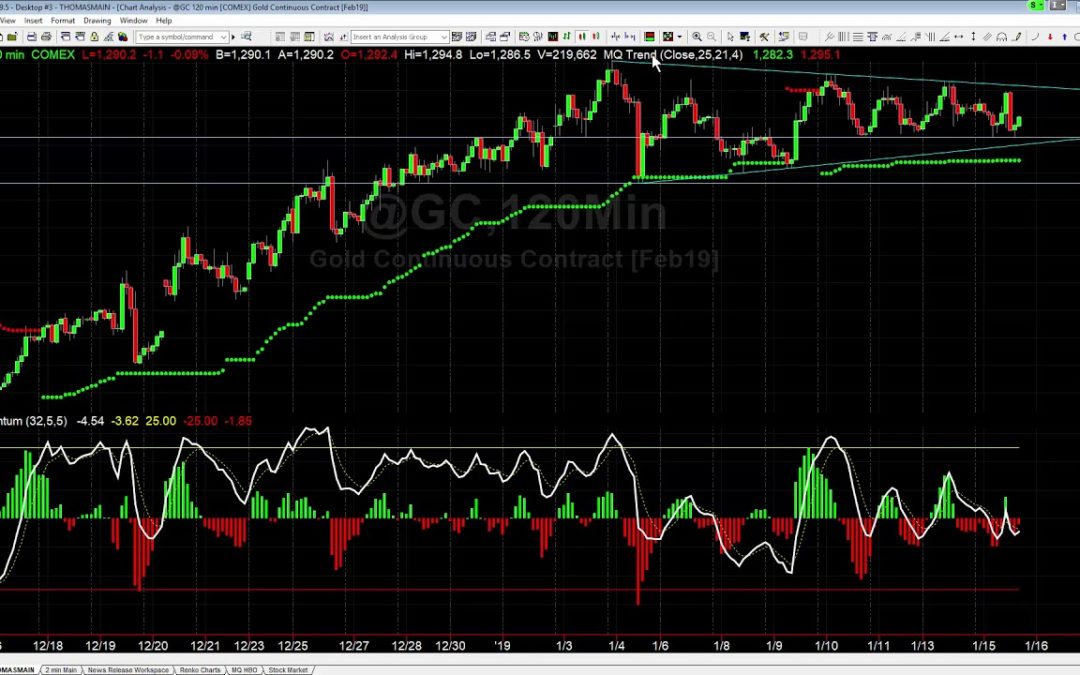Click the vertical double-arrow drawing tool

(973, 37)
